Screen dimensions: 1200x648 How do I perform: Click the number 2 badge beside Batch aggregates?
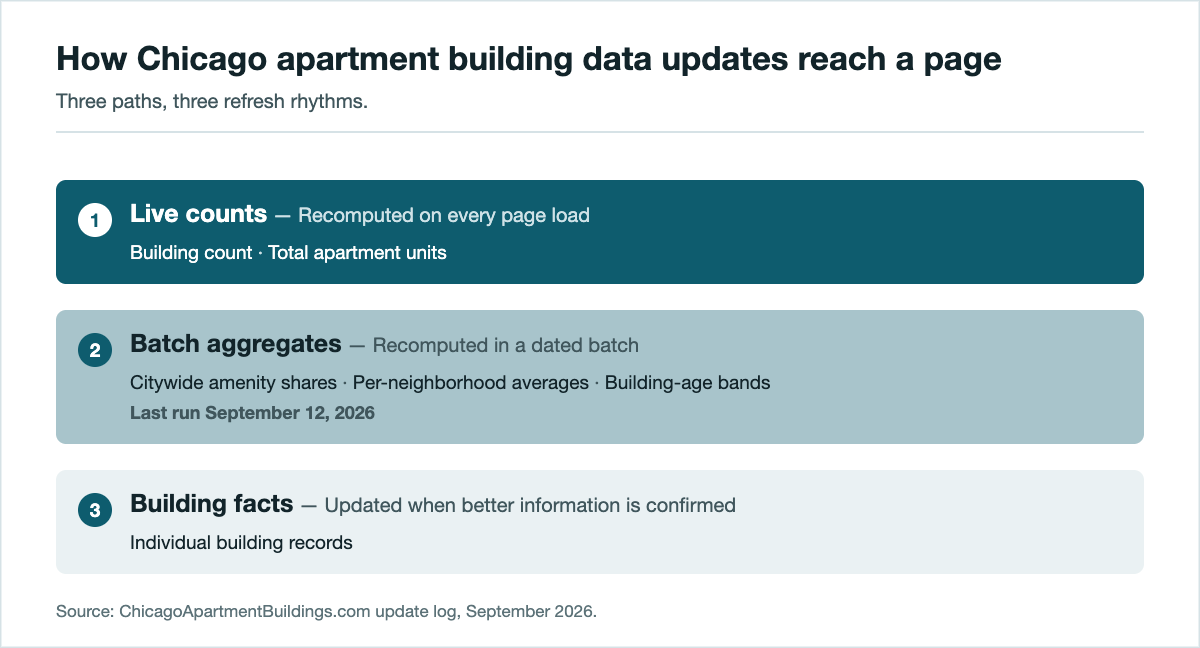(94, 350)
